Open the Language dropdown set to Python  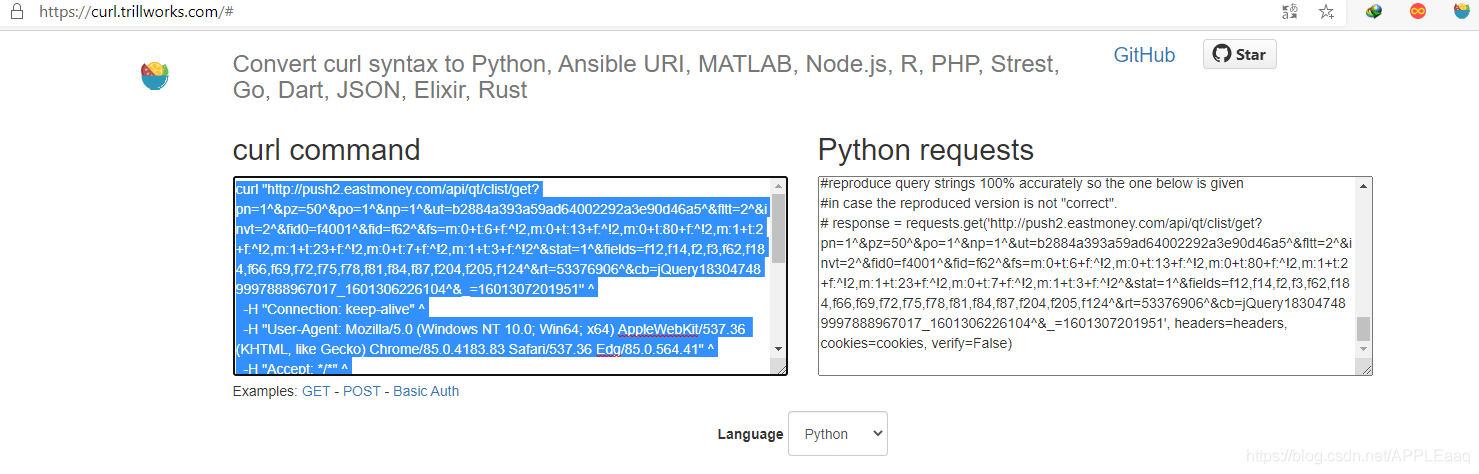click(837, 434)
